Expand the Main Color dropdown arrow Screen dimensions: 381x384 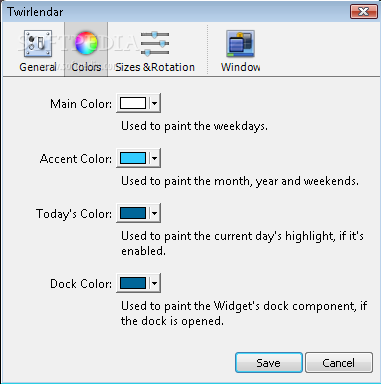pos(154,103)
